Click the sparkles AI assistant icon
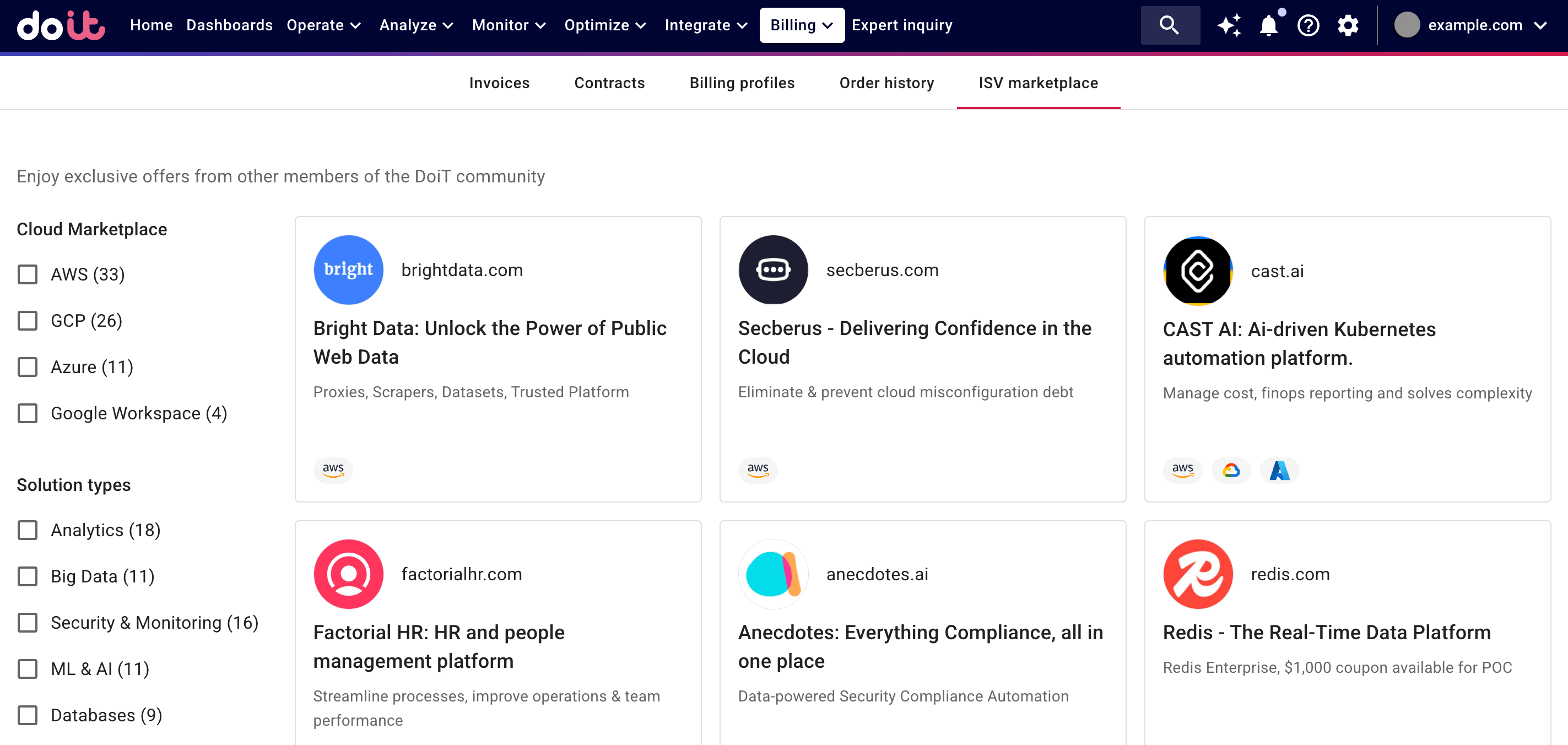The image size is (1568, 745). [1229, 25]
